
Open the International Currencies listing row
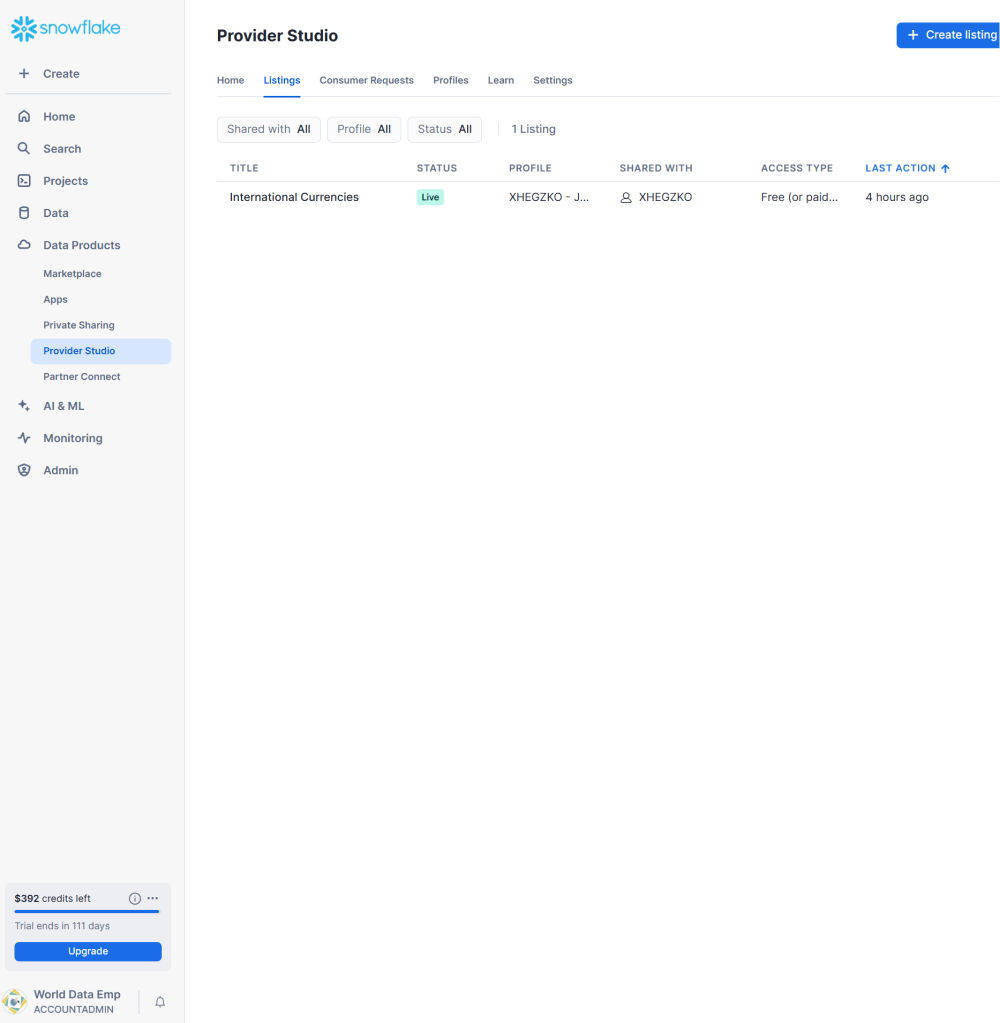[x=294, y=197]
